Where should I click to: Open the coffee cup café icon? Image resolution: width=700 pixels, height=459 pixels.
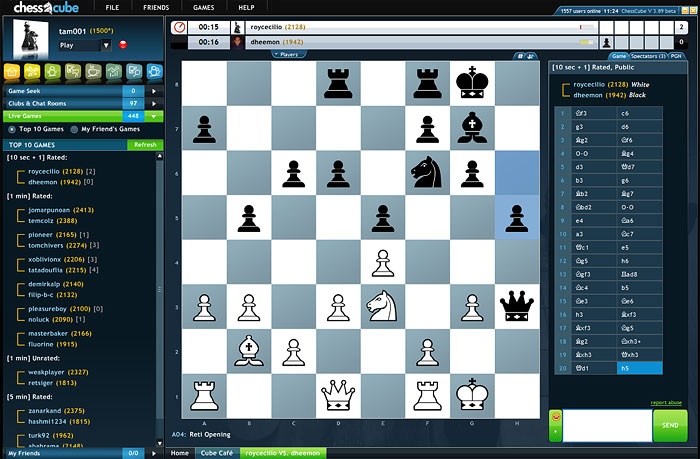point(93,72)
